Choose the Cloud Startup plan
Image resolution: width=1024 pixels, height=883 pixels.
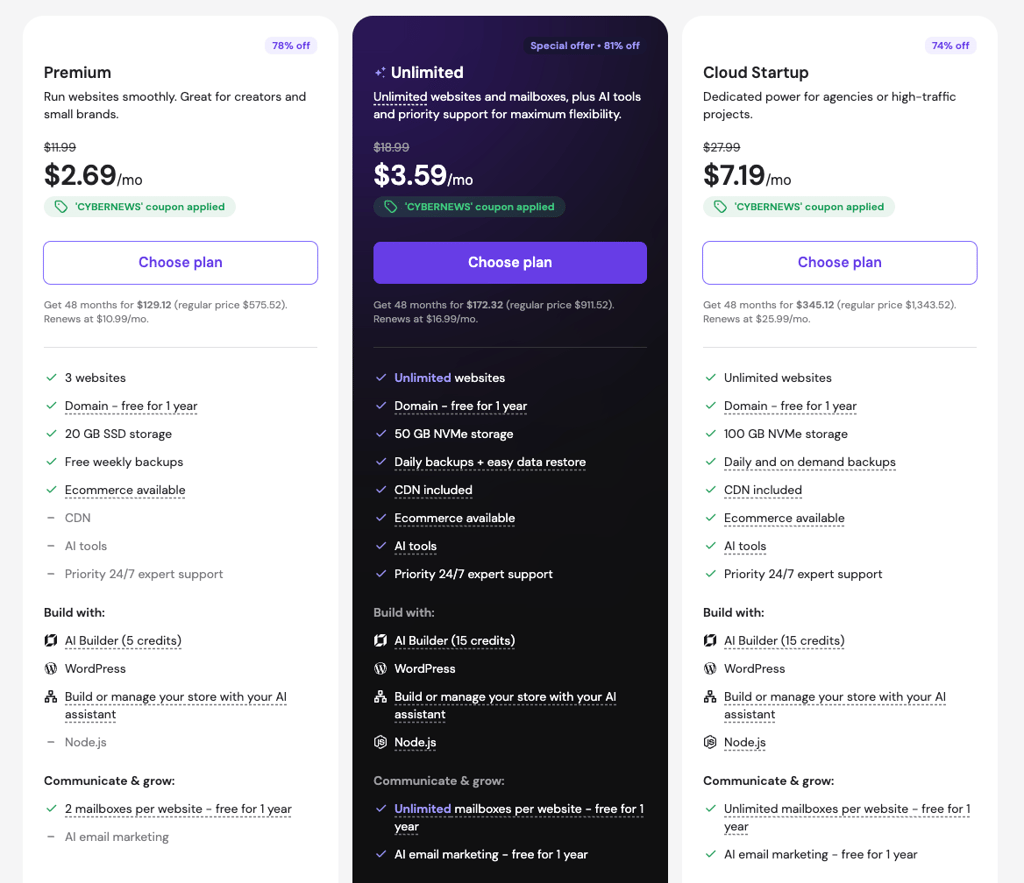pyautogui.click(x=840, y=263)
